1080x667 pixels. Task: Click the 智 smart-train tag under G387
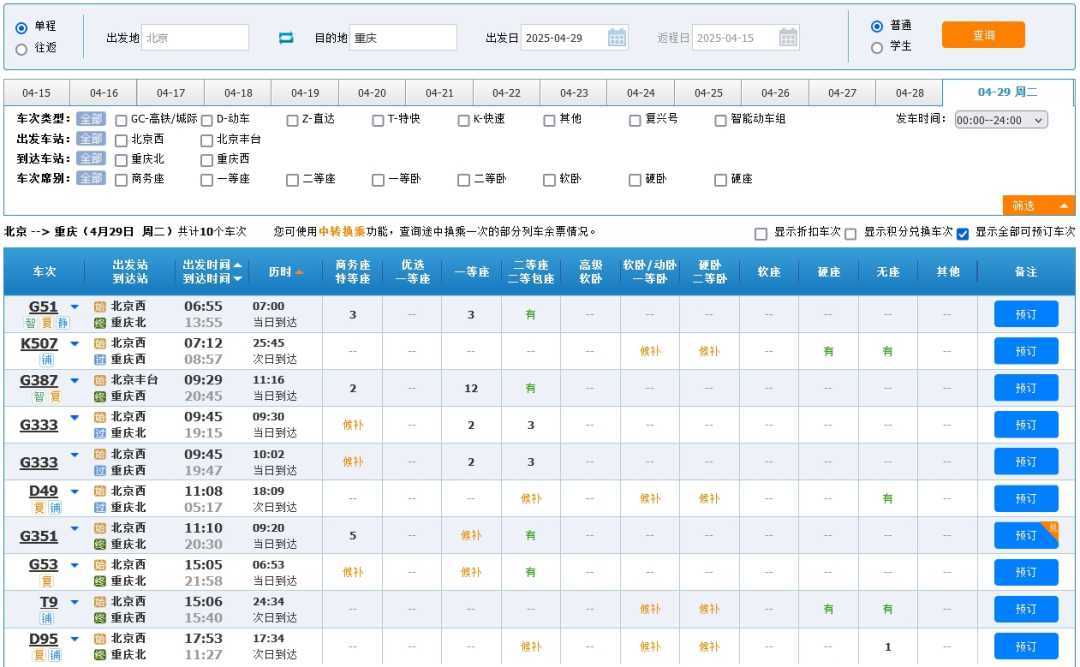tap(39, 396)
